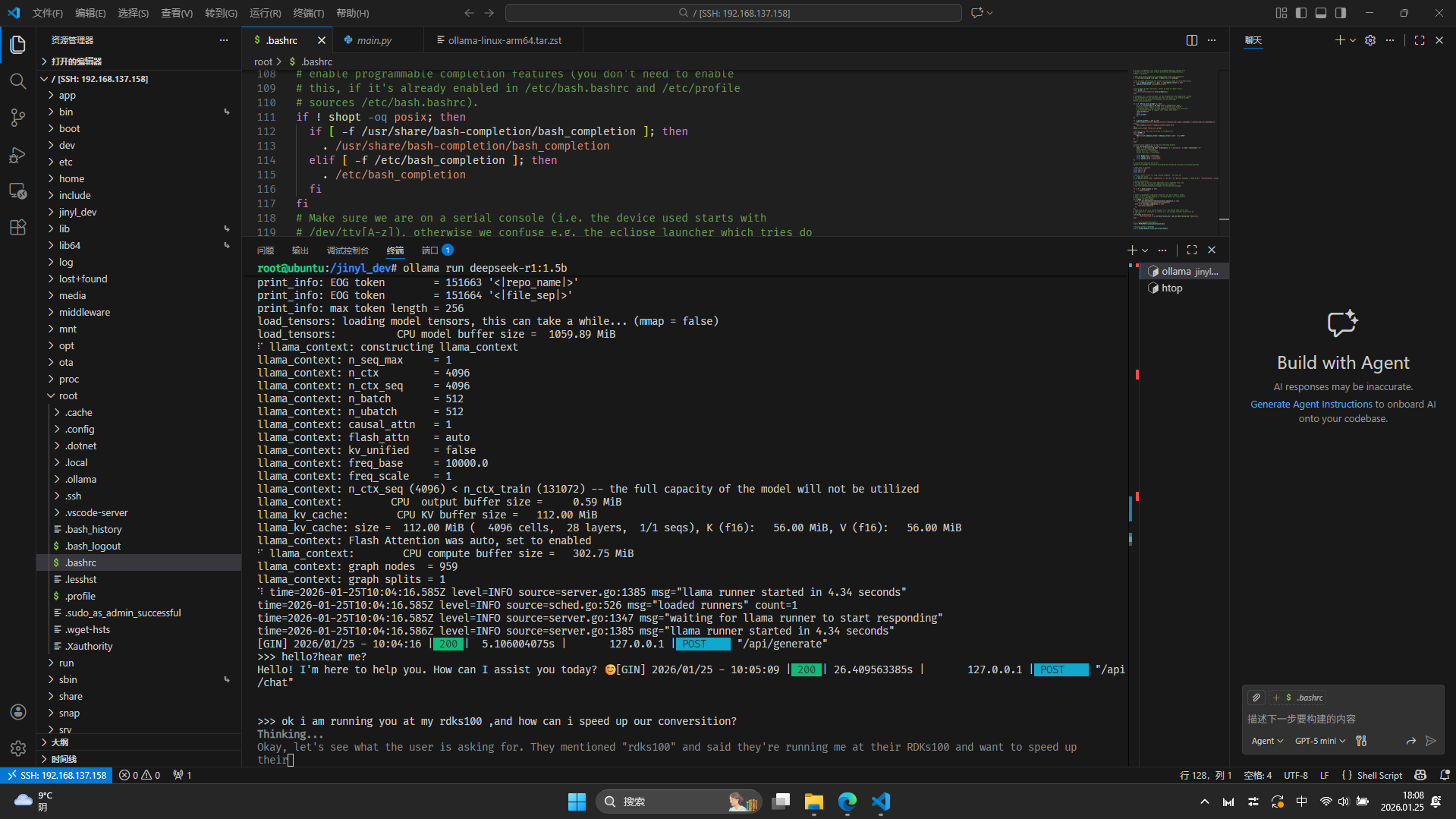This screenshot has width=1456, height=819.
Task: Open the Run and Debug view
Action: click(18, 155)
